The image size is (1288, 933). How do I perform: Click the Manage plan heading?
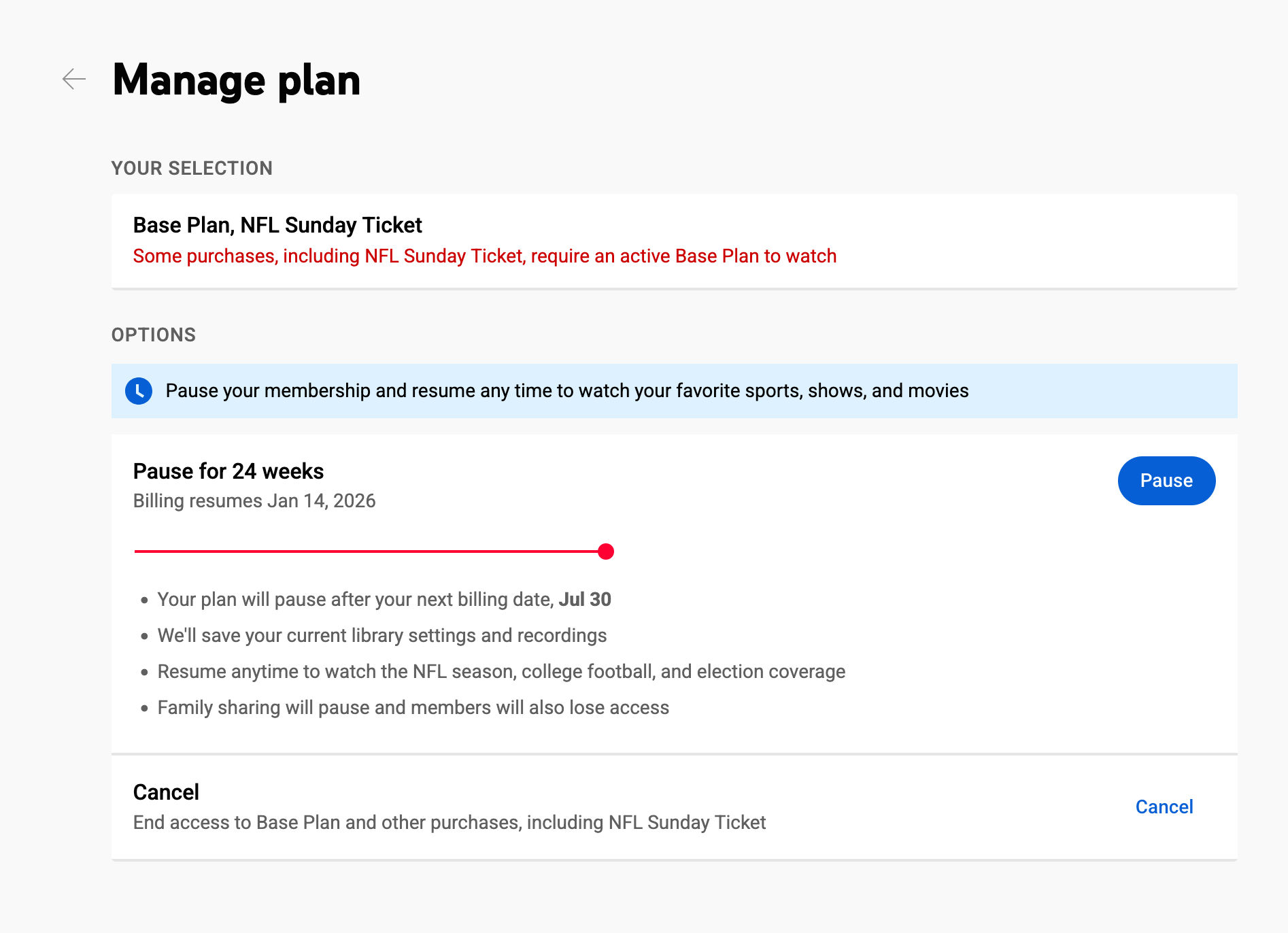point(237,80)
